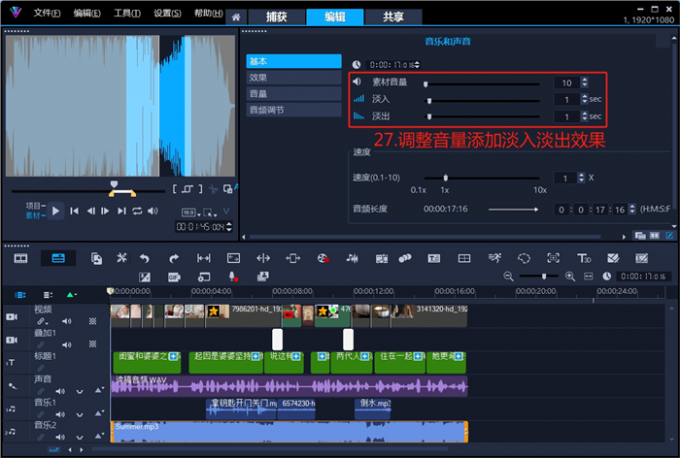This screenshot has width=680, height=458.
Task: Select the 音量 options category
Action: tap(294, 94)
